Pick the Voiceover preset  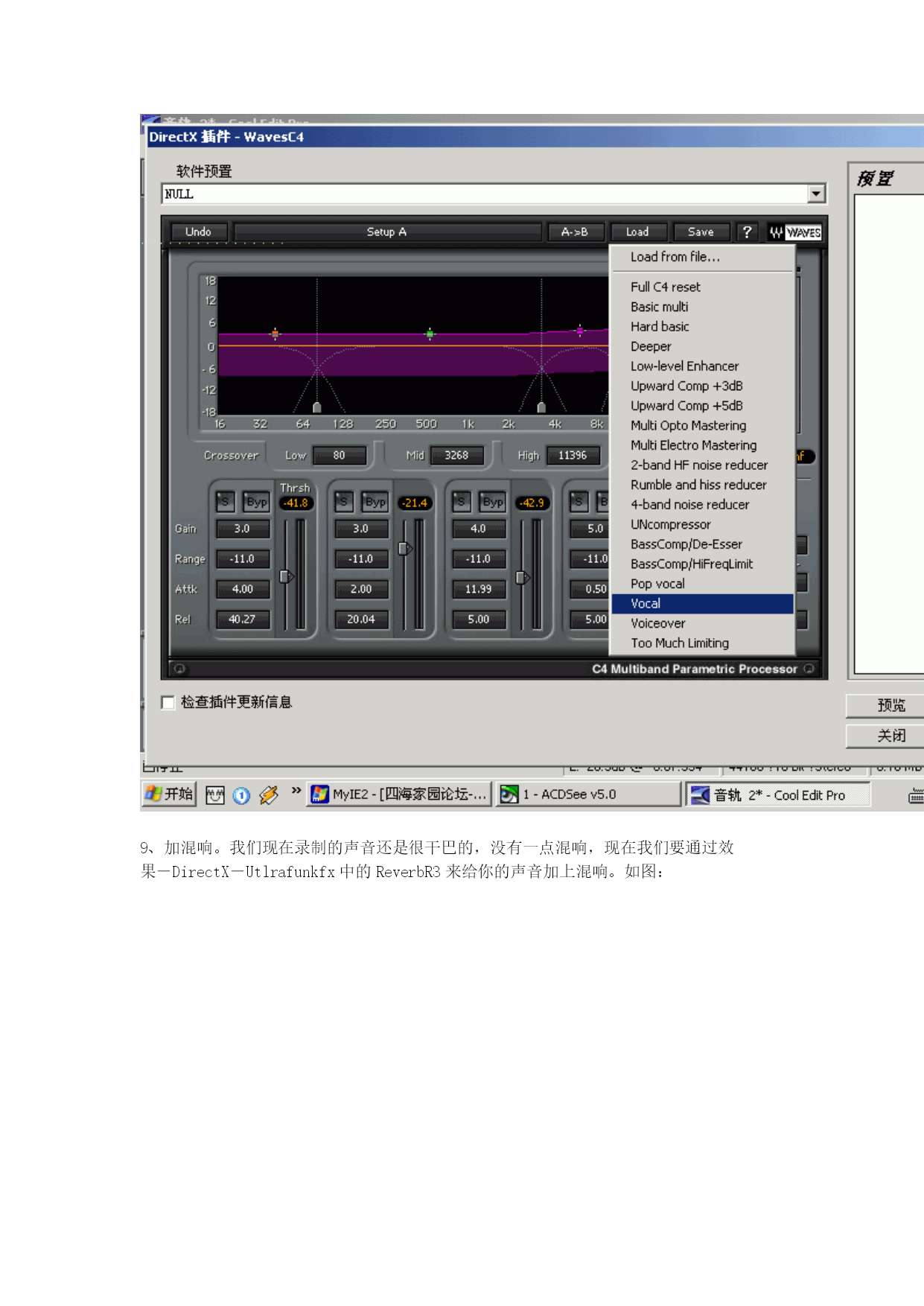[702, 623]
